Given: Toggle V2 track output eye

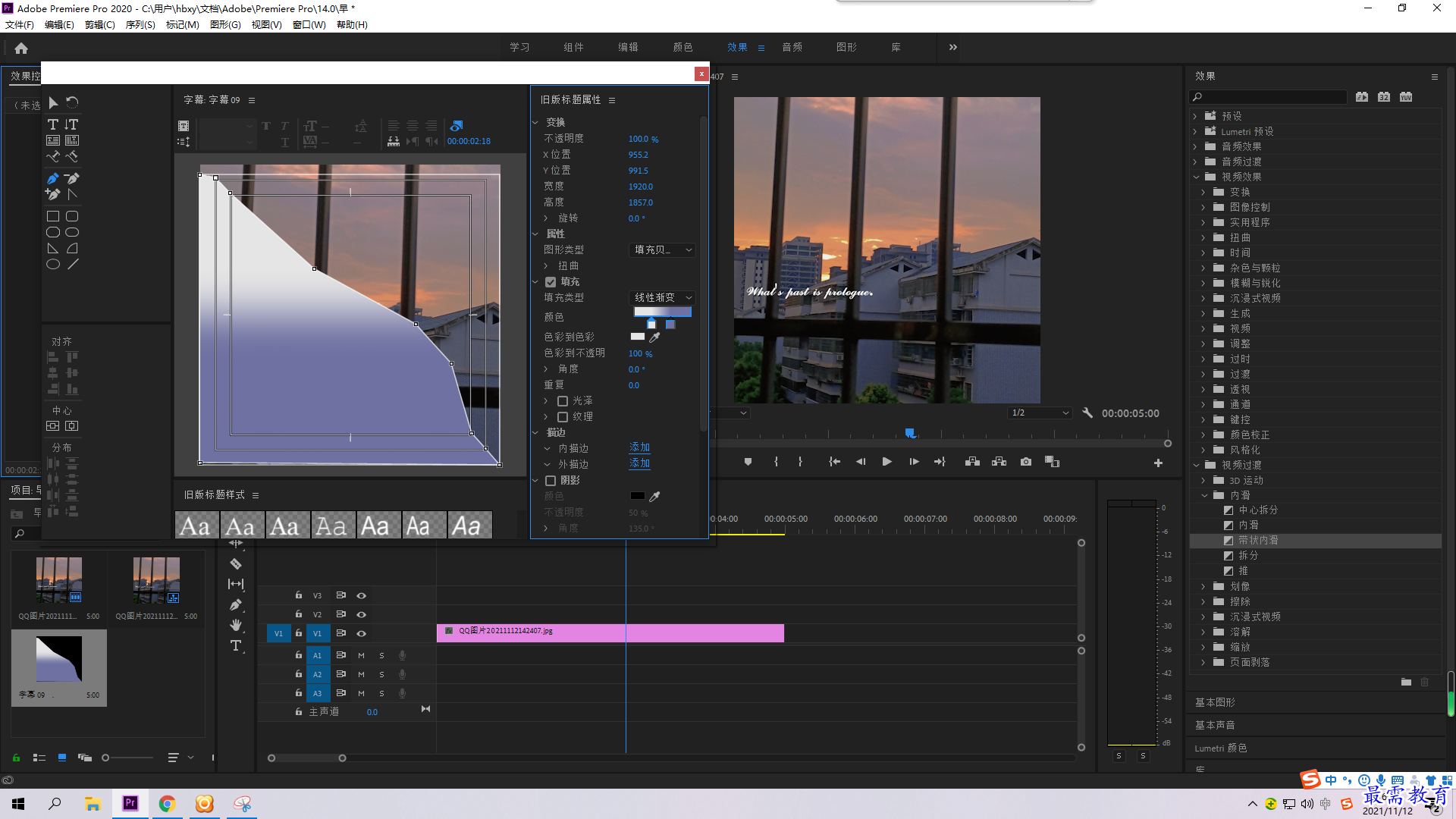Looking at the screenshot, I should [x=362, y=614].
